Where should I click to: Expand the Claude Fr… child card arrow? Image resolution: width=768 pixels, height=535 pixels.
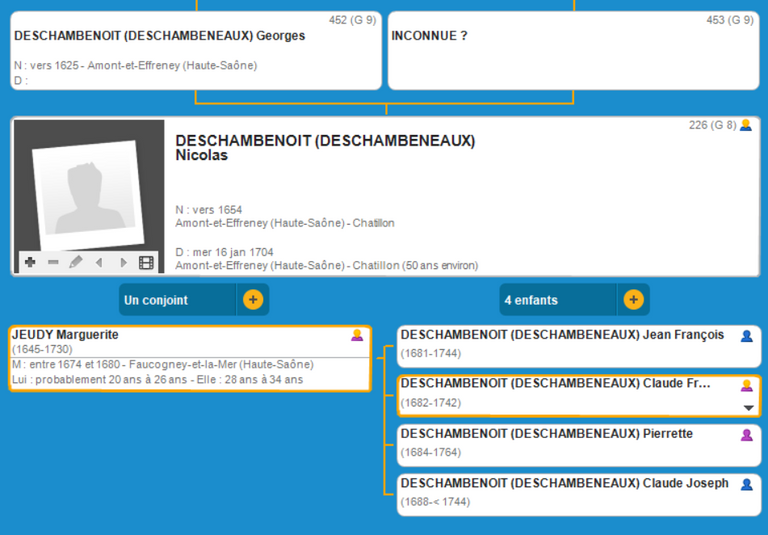click(748, 408)
